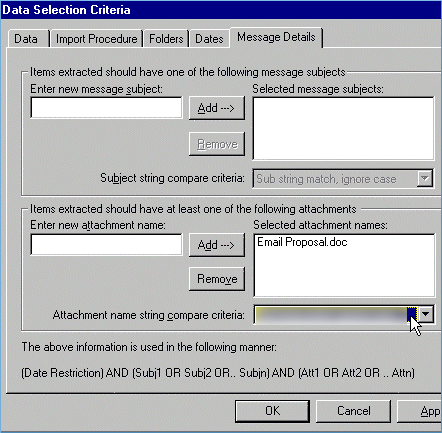This screenshot has height=433, width=442.
Task: Click the Message Details tab
Action: (276, 37)
